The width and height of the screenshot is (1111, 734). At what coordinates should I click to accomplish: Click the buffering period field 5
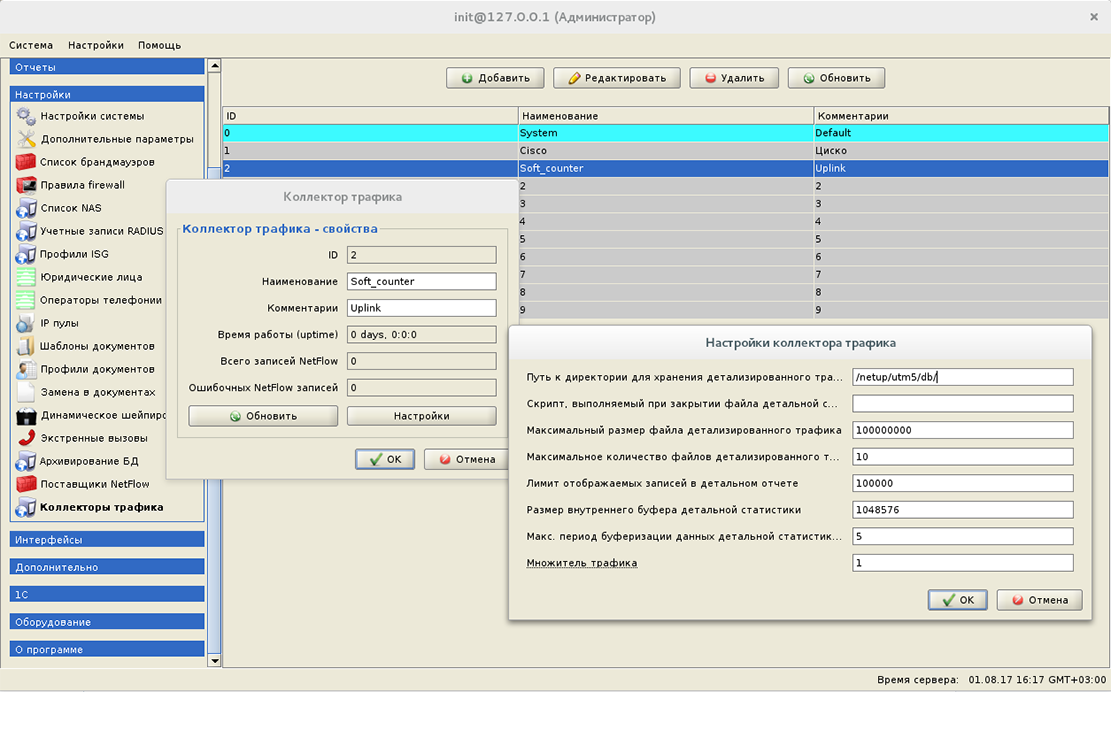click(962, 536)
